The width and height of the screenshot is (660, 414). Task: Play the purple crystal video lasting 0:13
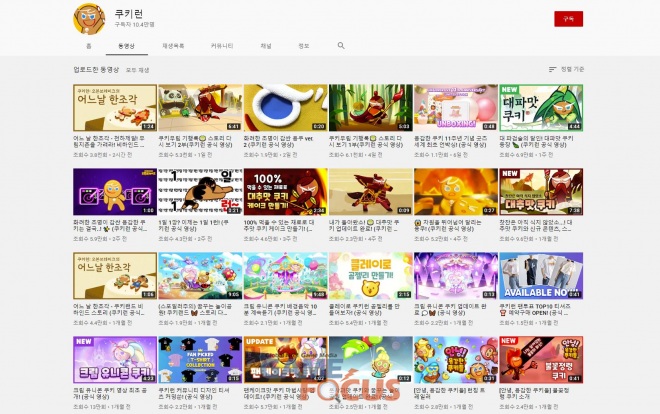pyautogui.click(x=456, y=276)
